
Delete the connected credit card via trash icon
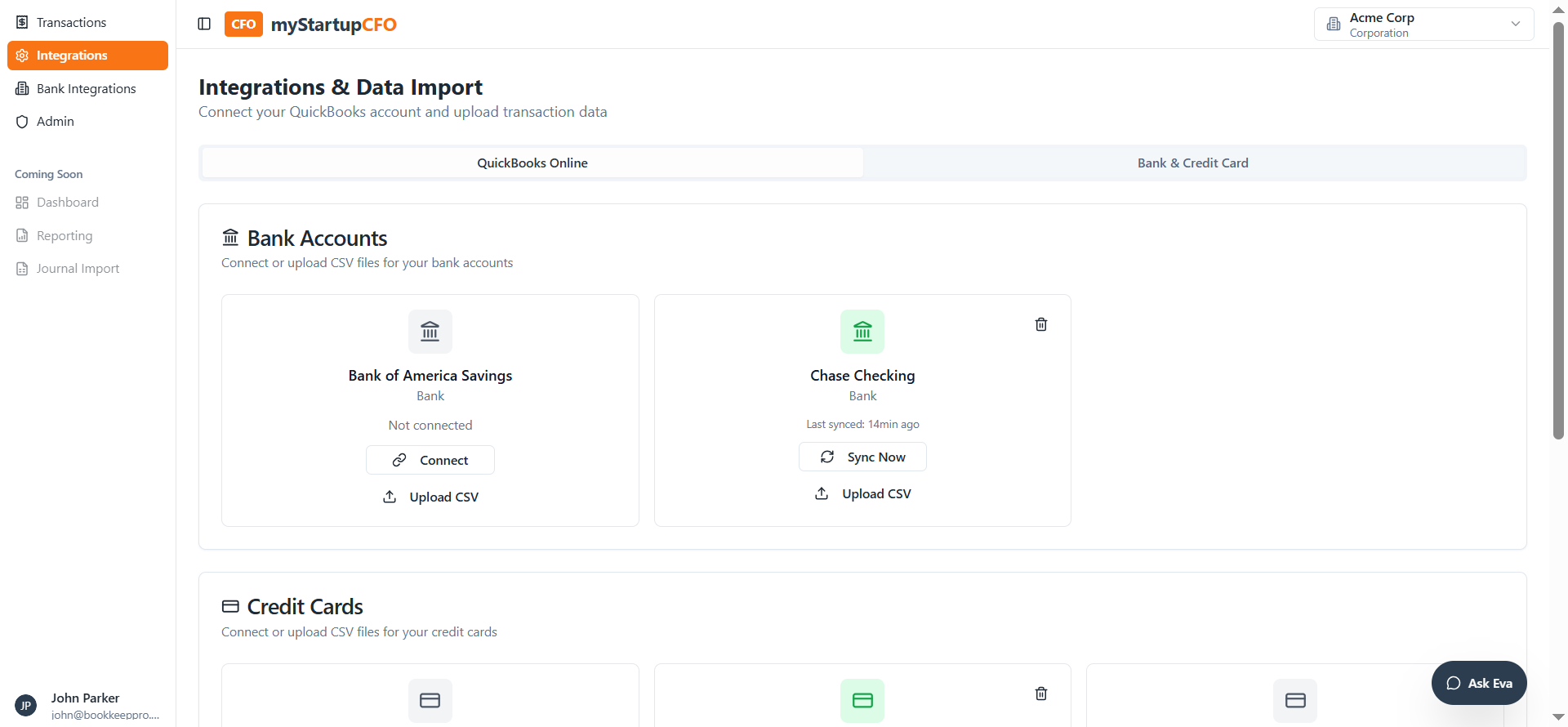pyautogui.click(x=1041, y=694)
